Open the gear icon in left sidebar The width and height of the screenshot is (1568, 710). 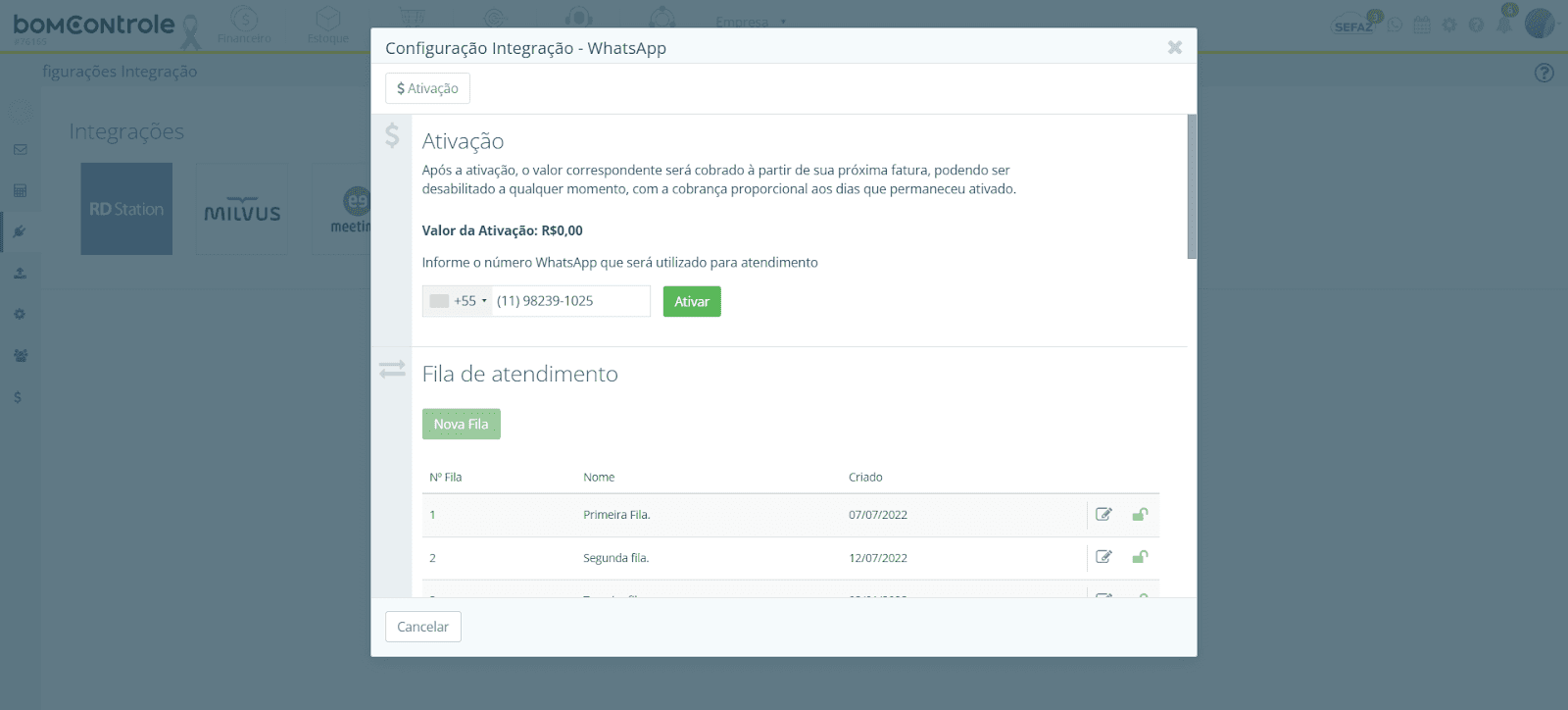point(20,315)
